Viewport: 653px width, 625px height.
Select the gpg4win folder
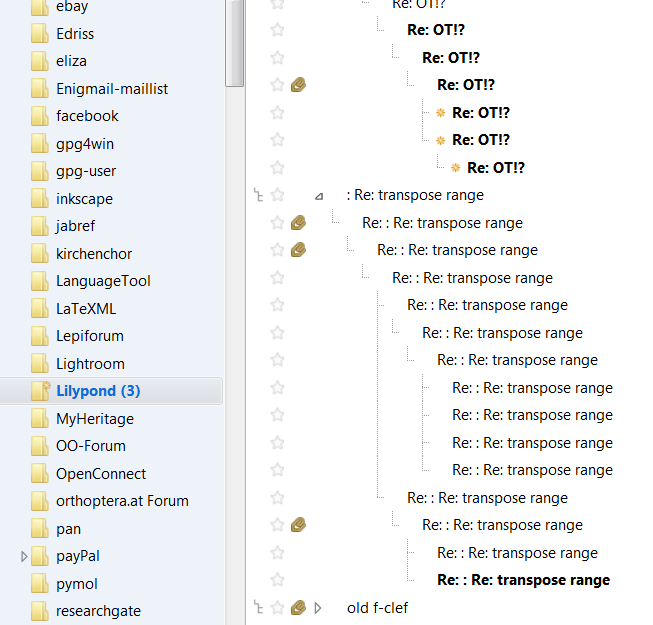coord(85,144)
